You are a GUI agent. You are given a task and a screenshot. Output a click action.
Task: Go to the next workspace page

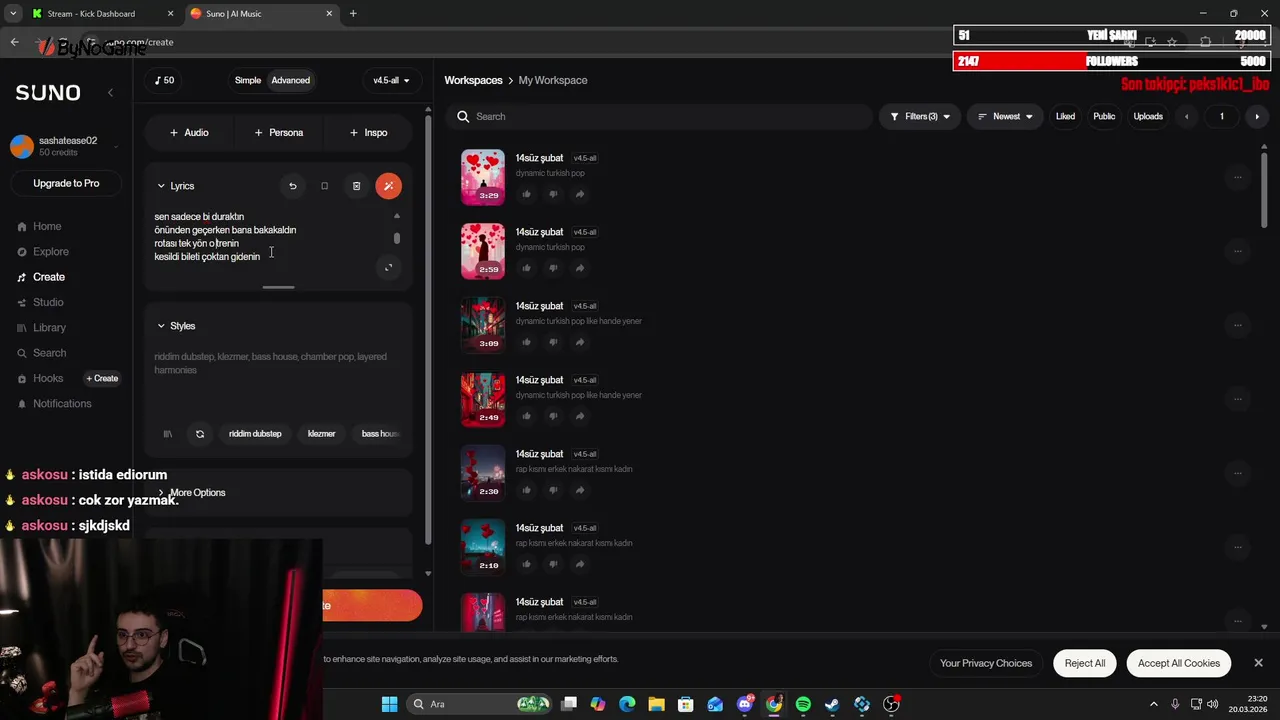1257,117
